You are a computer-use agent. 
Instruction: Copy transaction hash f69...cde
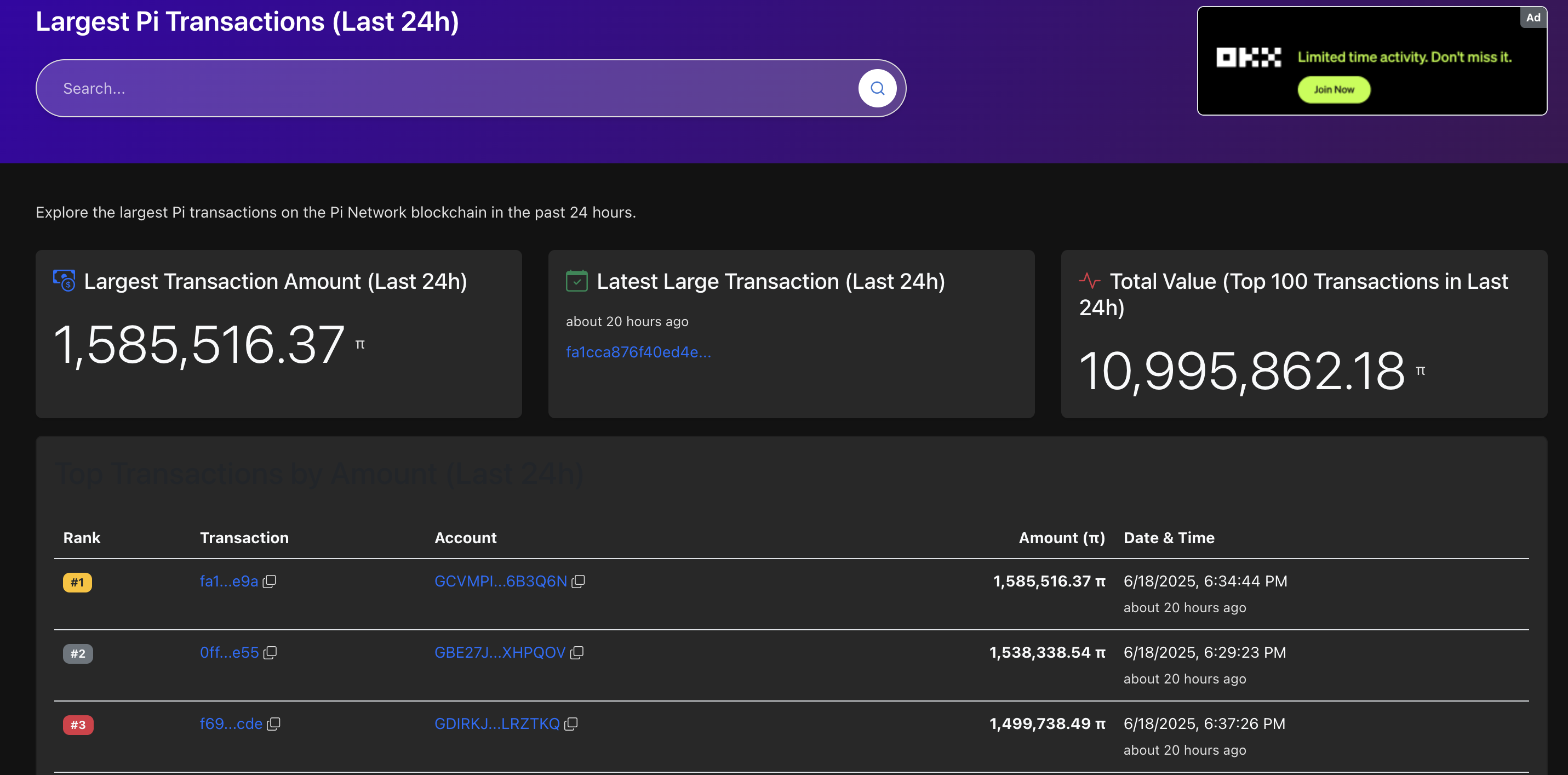pyautogui.click(x=274, y=724)
